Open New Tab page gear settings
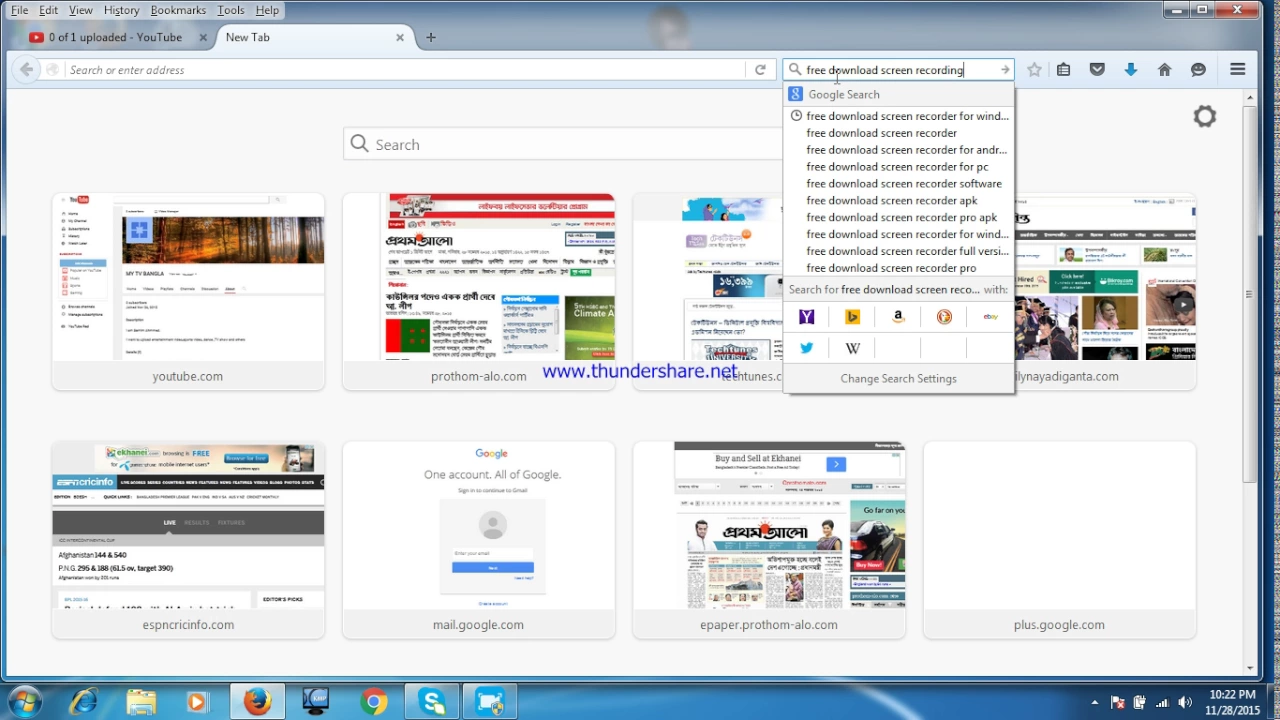 (x=1205, y=116)
